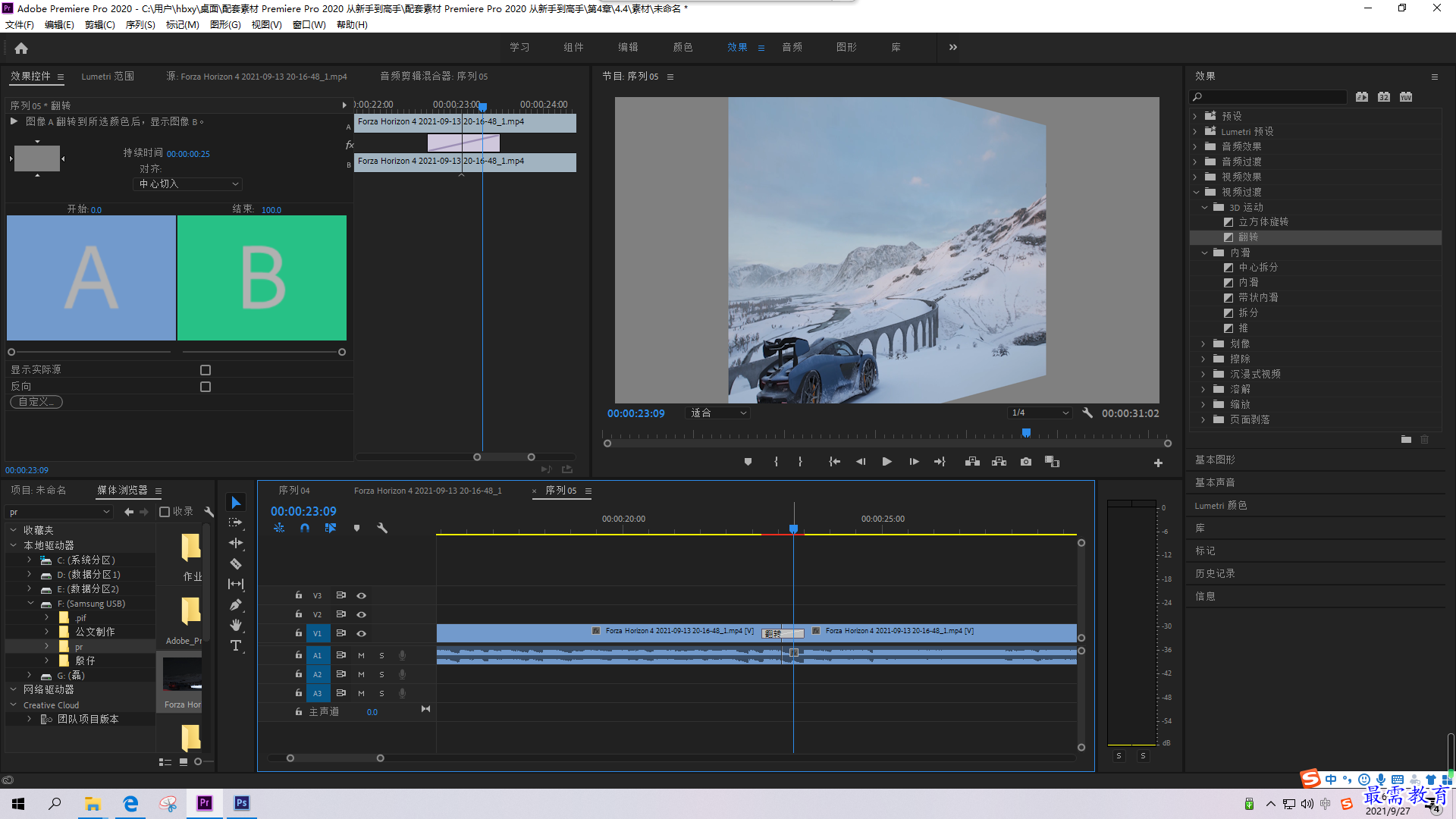Open the alignment dropdown 中心切入

point(188,184)
